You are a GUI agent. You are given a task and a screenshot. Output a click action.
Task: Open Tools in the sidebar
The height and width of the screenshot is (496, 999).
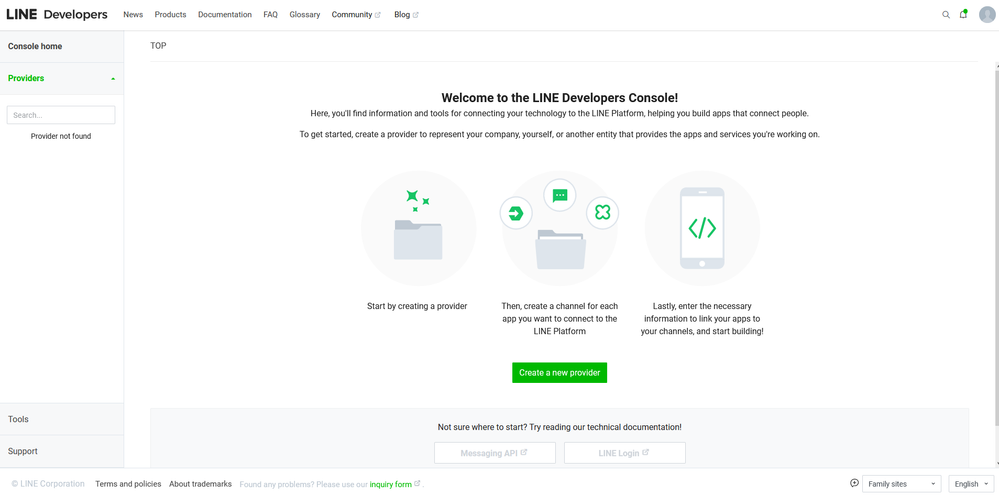tap(62, 419)
